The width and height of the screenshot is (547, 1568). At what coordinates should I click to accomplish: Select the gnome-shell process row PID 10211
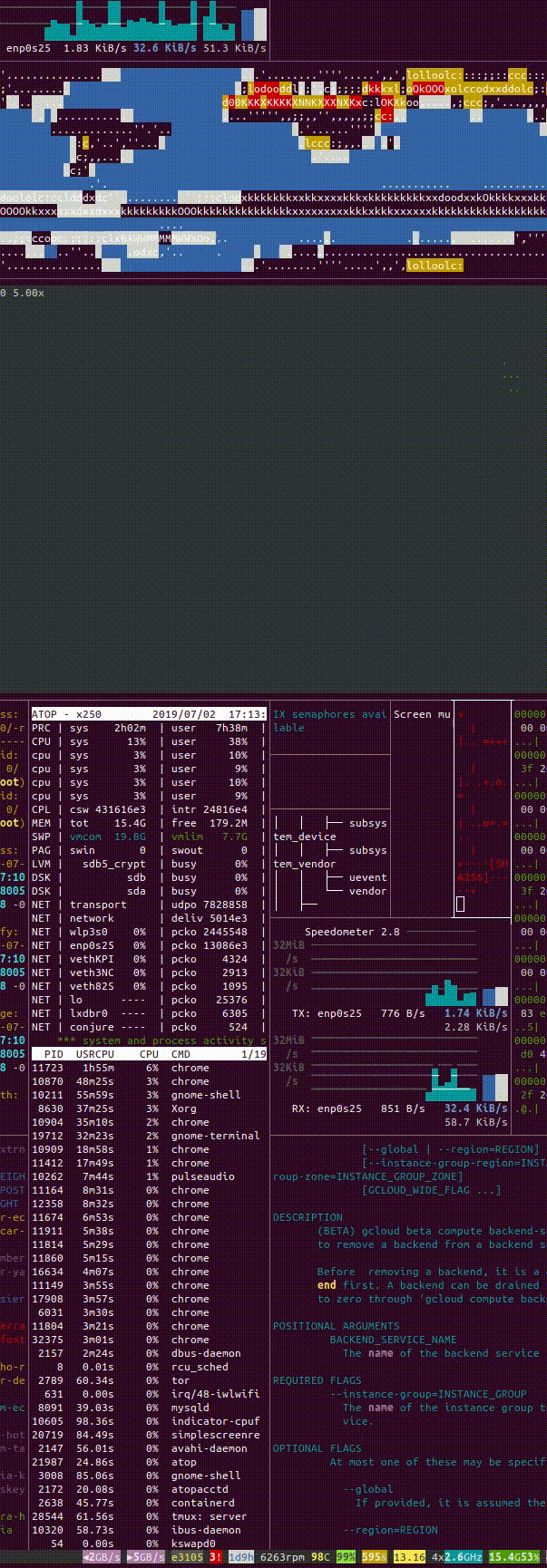pos(149,1095)
